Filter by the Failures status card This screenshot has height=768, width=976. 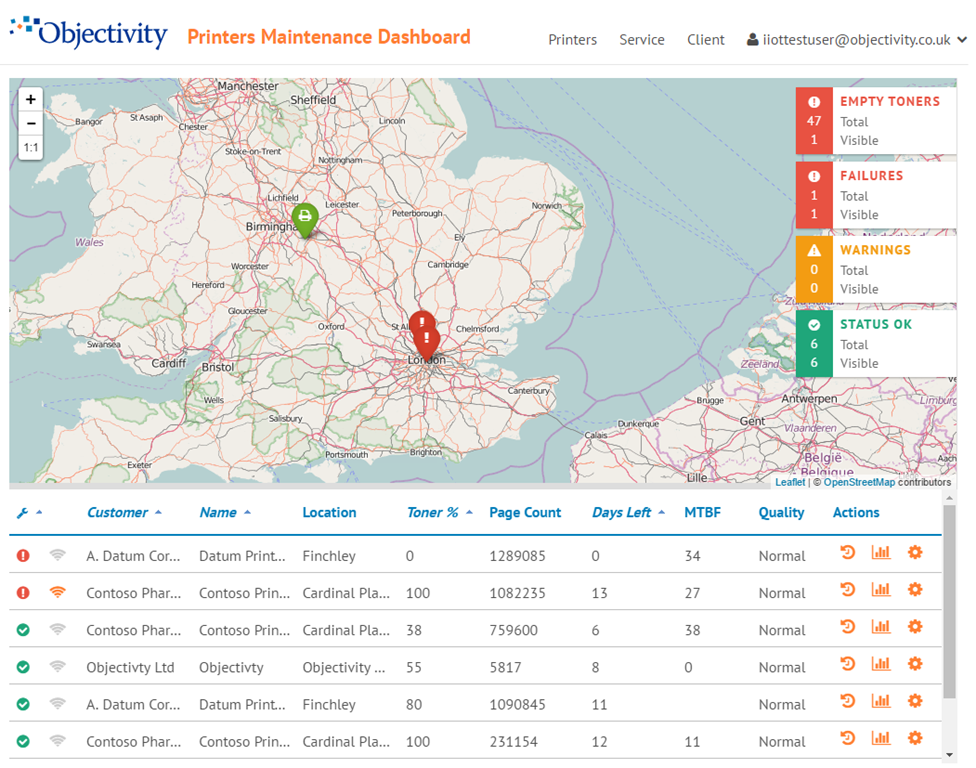(876, 195)
